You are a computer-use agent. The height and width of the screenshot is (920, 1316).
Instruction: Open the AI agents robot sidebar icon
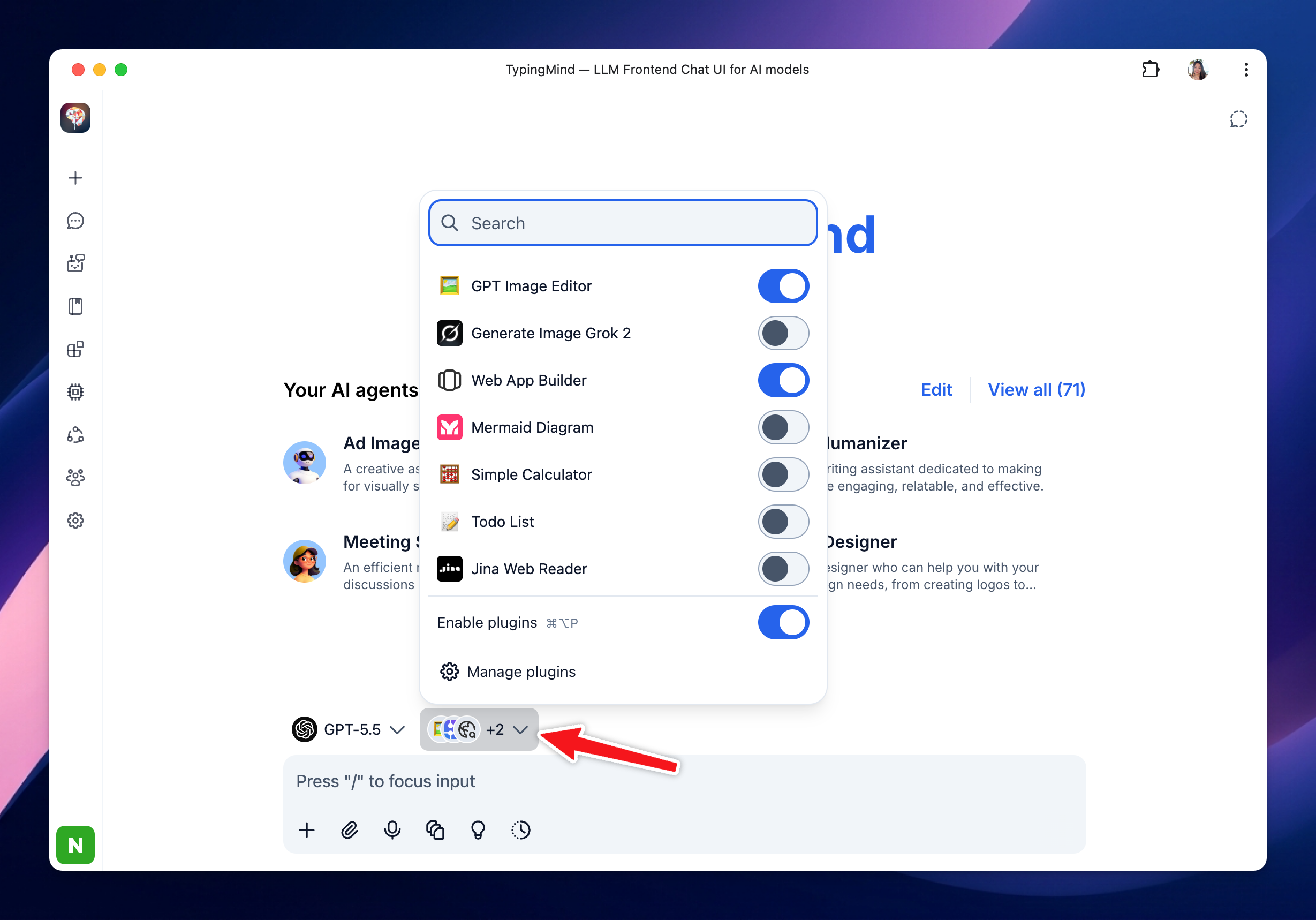(x=75, y=263)
